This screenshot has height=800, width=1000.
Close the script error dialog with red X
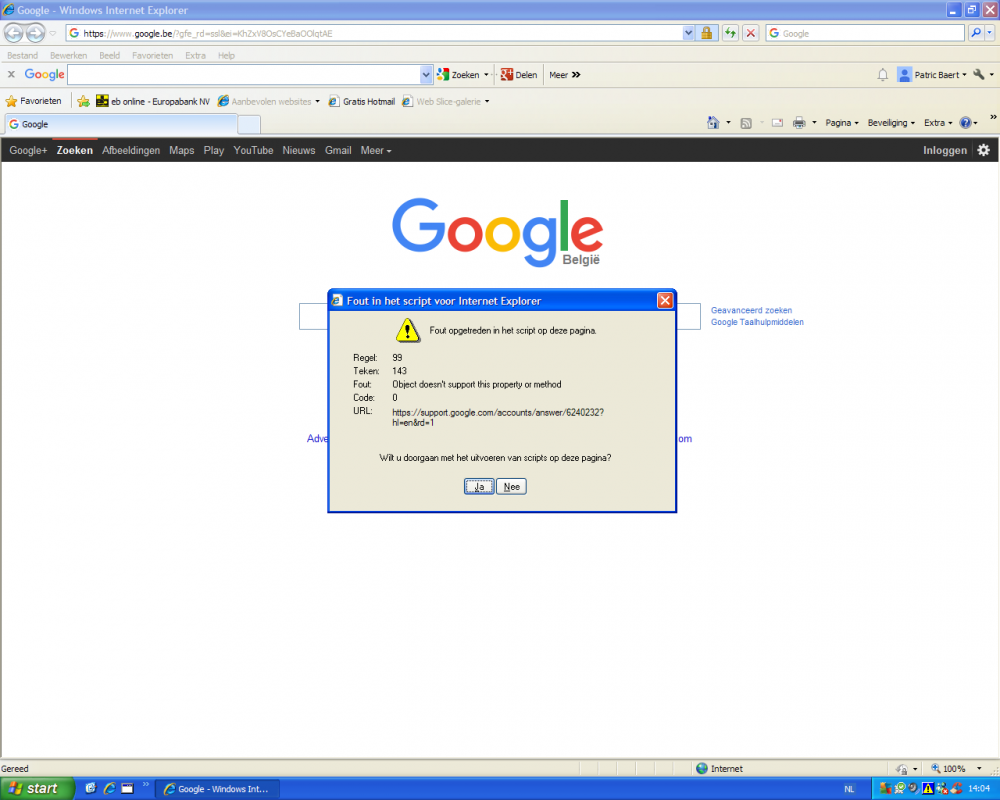(665, 300)
